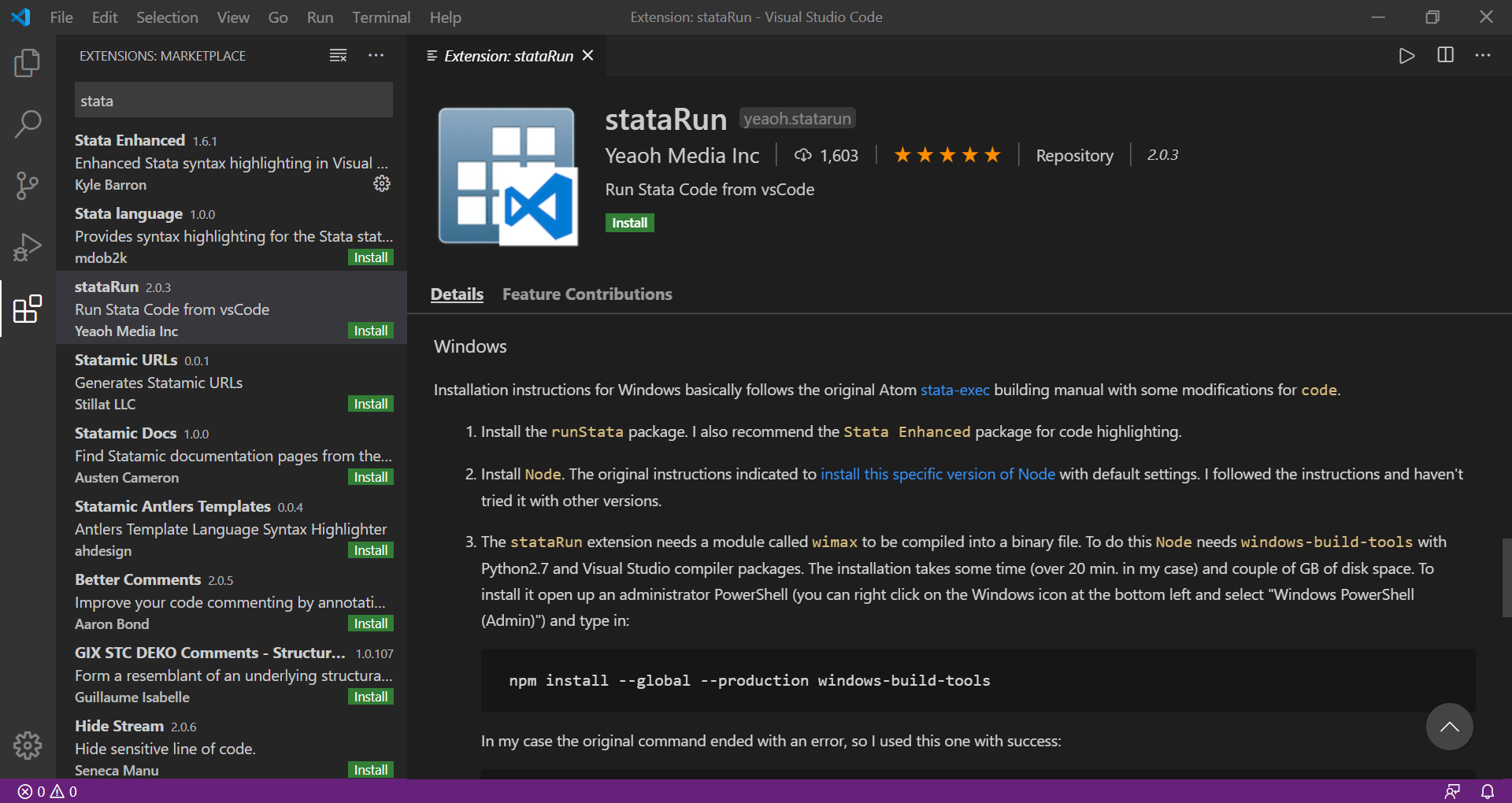Viewport: 1512px width, 803px height.
Task: Click the scroll-to-top chevron button
Action: click(1449, 727)
